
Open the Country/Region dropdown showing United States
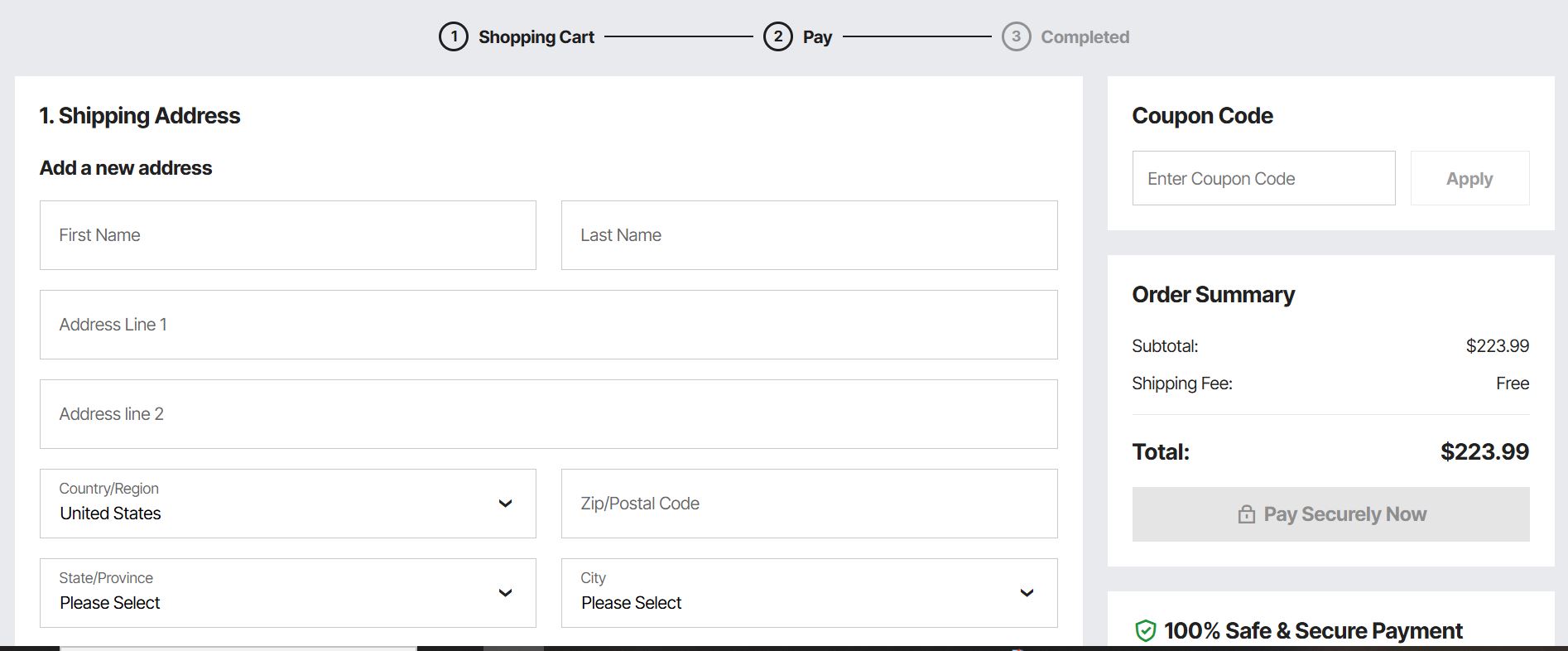point(287,504)
